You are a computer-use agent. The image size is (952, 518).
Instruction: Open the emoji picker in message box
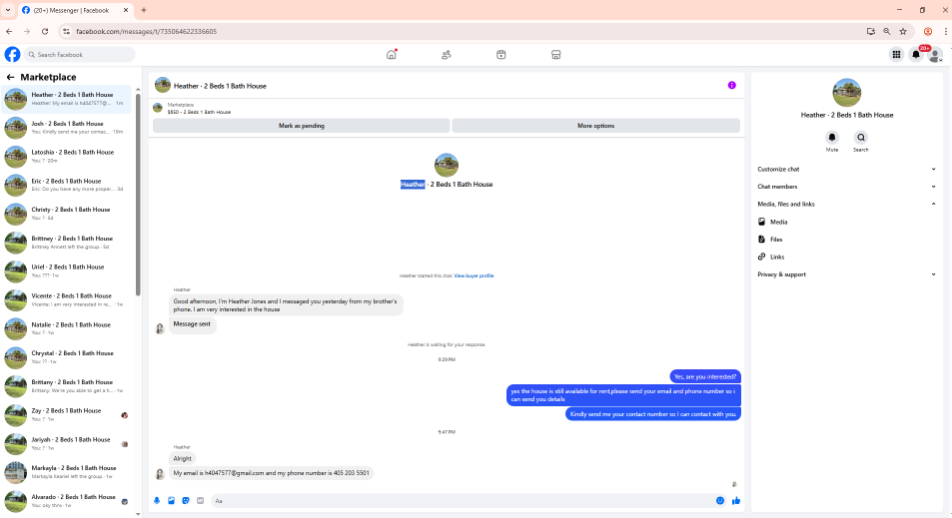[x=720, y=500]
